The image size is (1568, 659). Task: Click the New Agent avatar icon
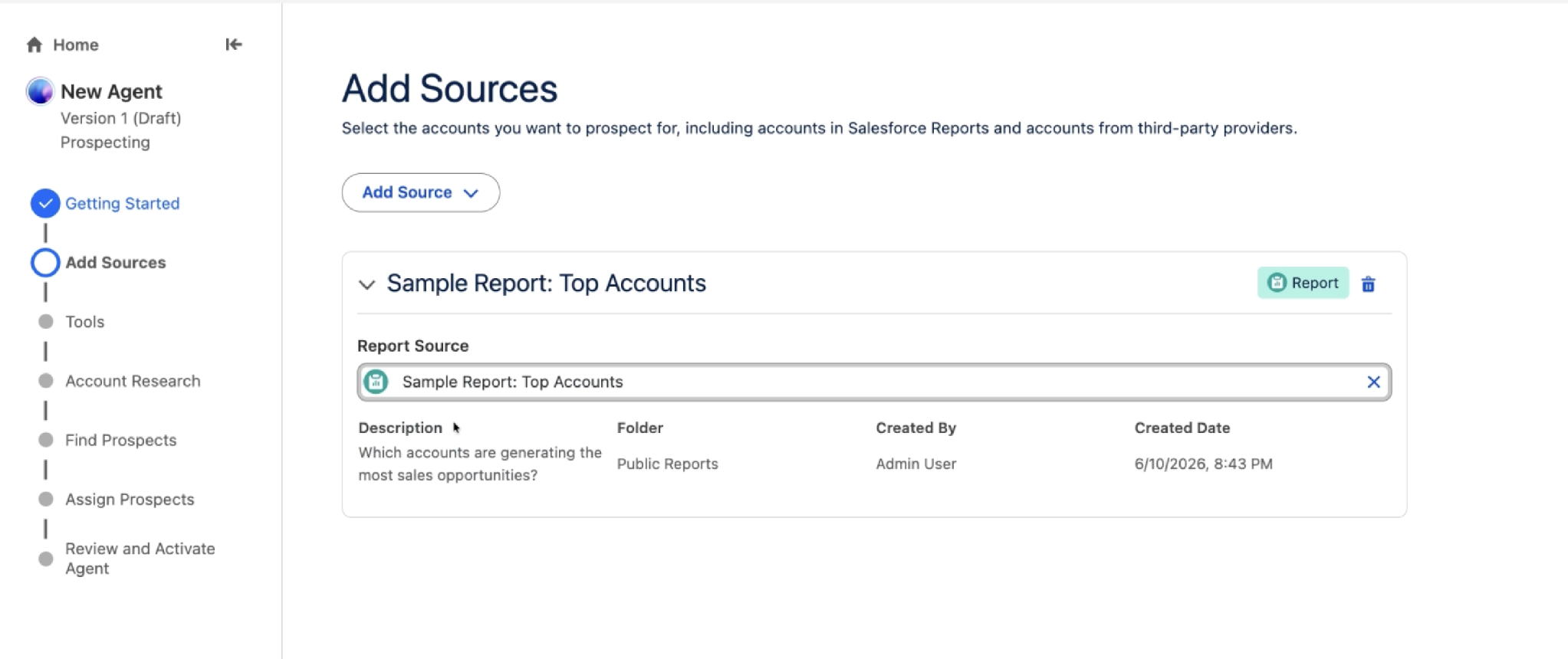click(x=40, y=91)
